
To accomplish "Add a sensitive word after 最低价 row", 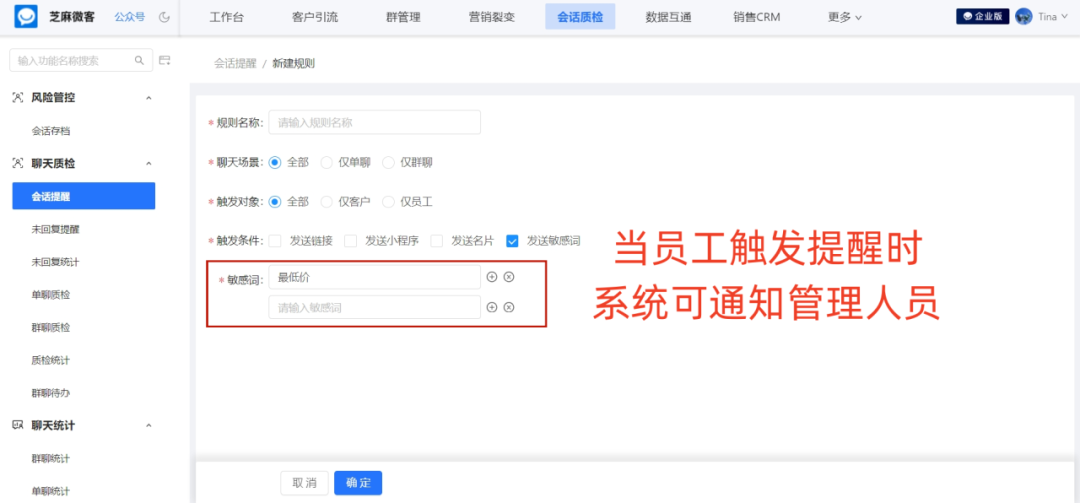I will (x=492, y=277).
